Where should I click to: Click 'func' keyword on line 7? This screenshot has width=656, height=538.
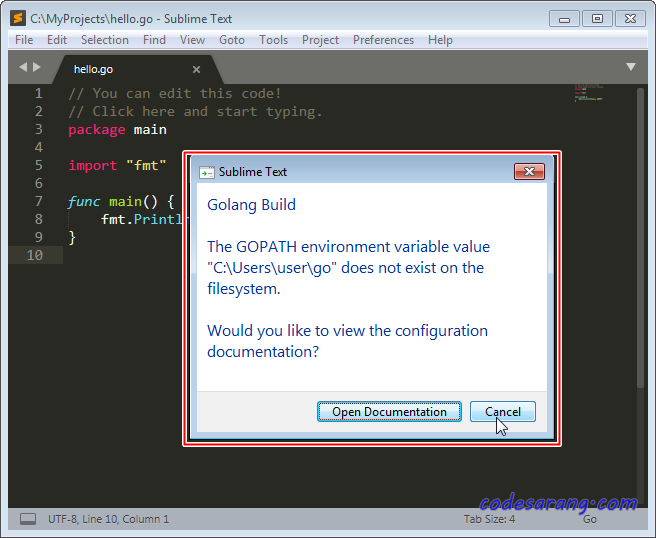click(x=84, y=202)
